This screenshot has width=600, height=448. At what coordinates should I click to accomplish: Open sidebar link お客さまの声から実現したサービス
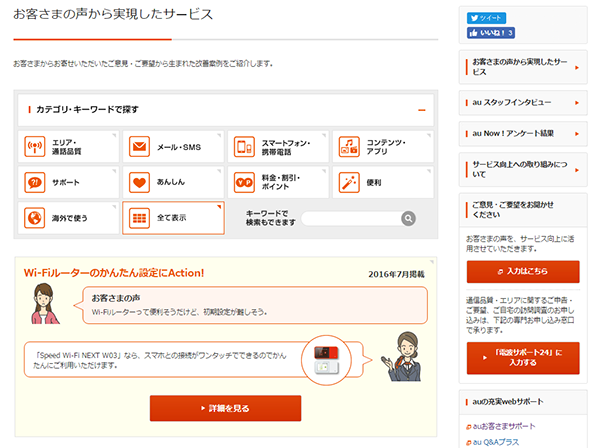519,67
